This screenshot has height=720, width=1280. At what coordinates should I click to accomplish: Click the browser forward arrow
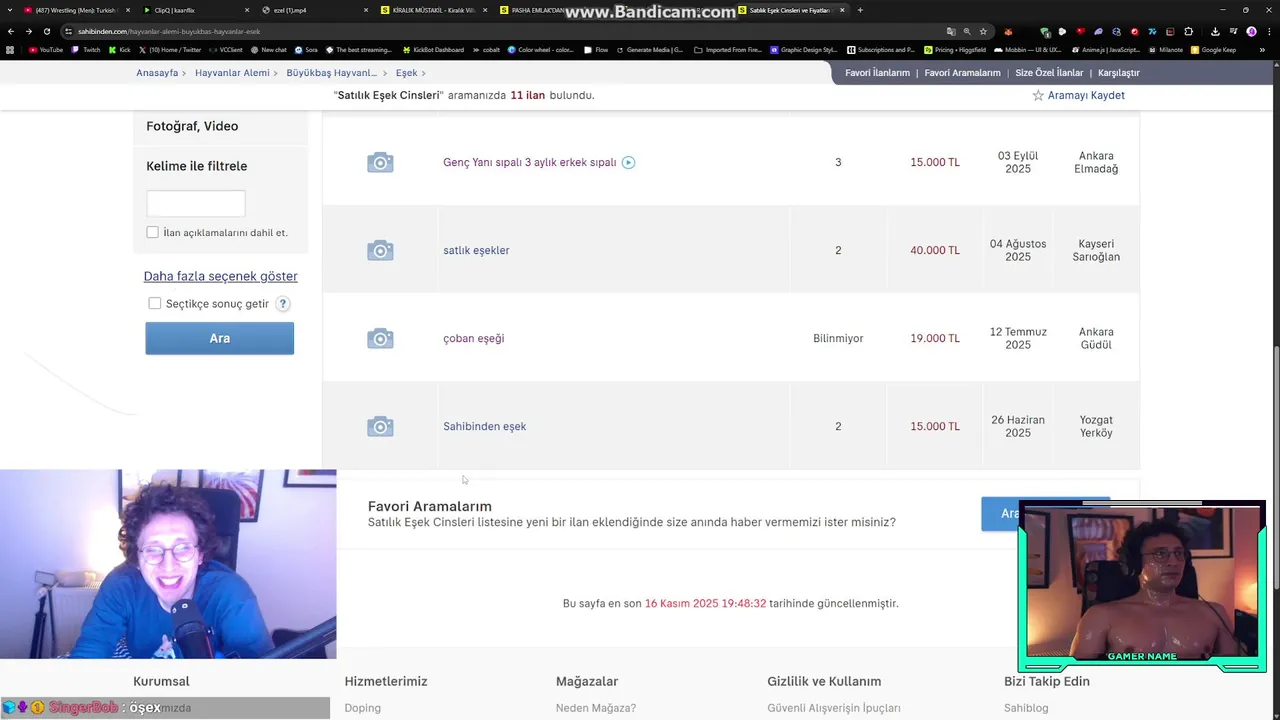(29, 31)
